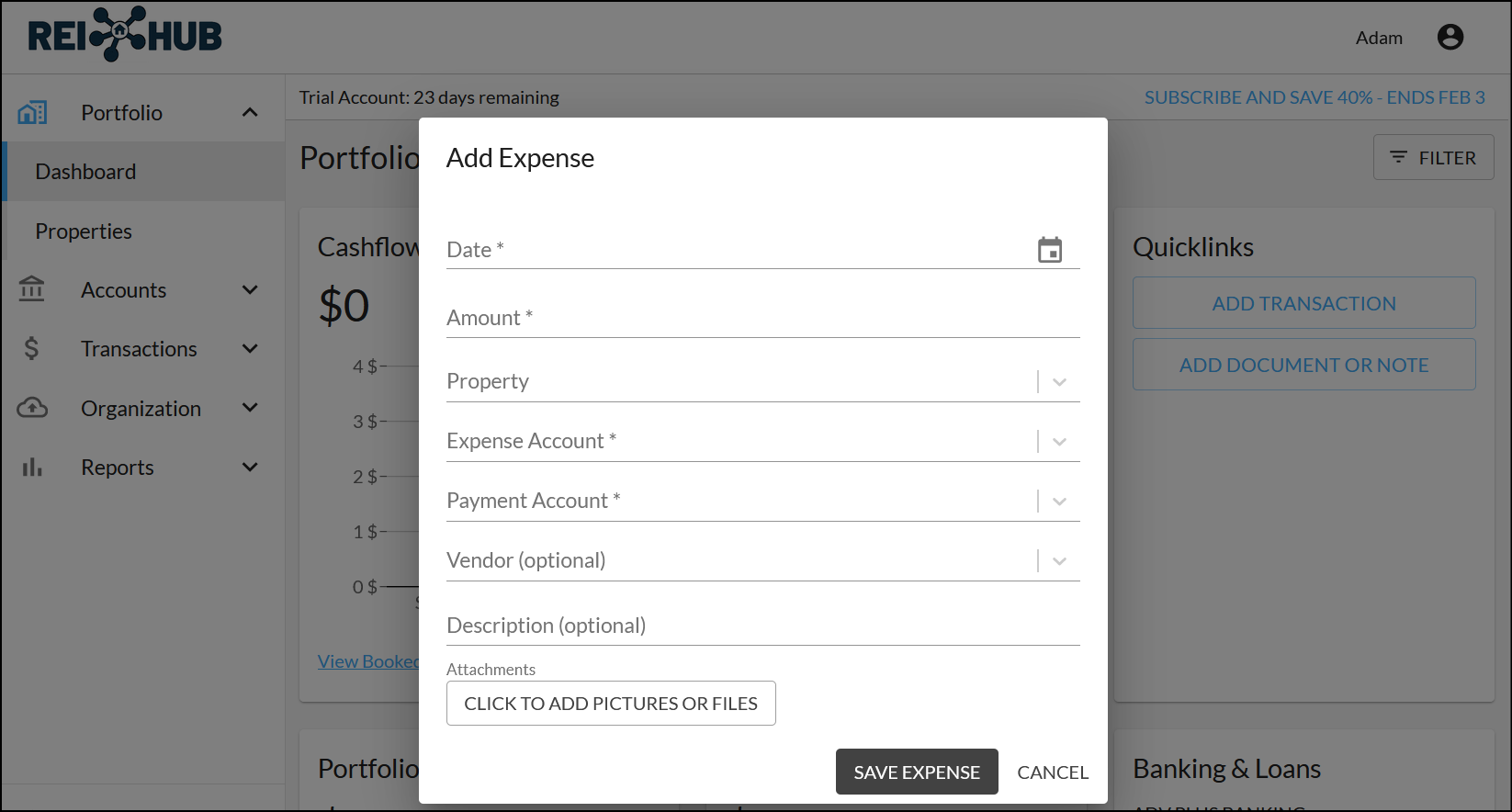Open the Payment Account dropdown
1512x812 pixels.
click(x=1059, y=502)
